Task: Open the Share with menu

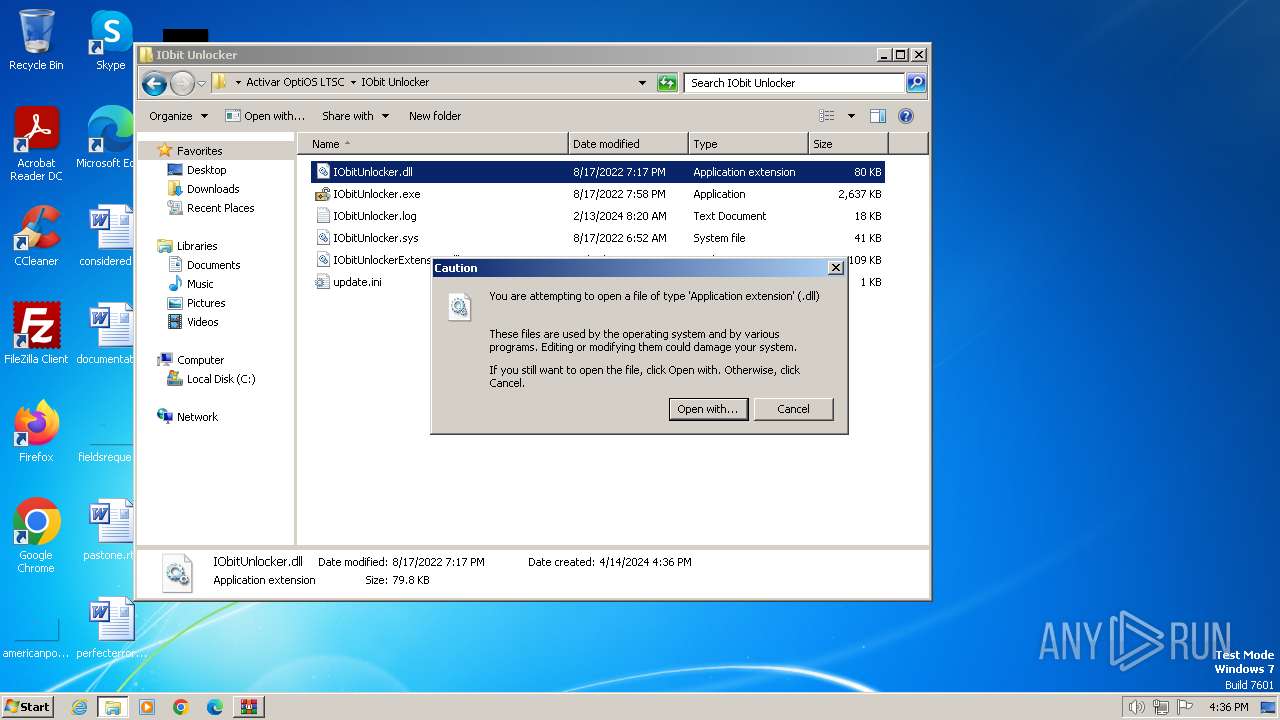Action: [x=354, y=116]
